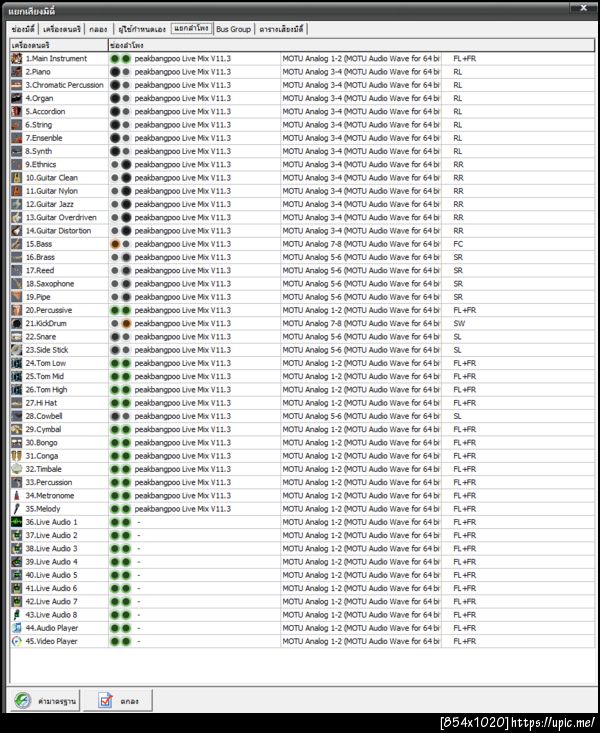The image size is (600, 733).
Task: Click the Hi Hat icon
Action: (16, 403)
